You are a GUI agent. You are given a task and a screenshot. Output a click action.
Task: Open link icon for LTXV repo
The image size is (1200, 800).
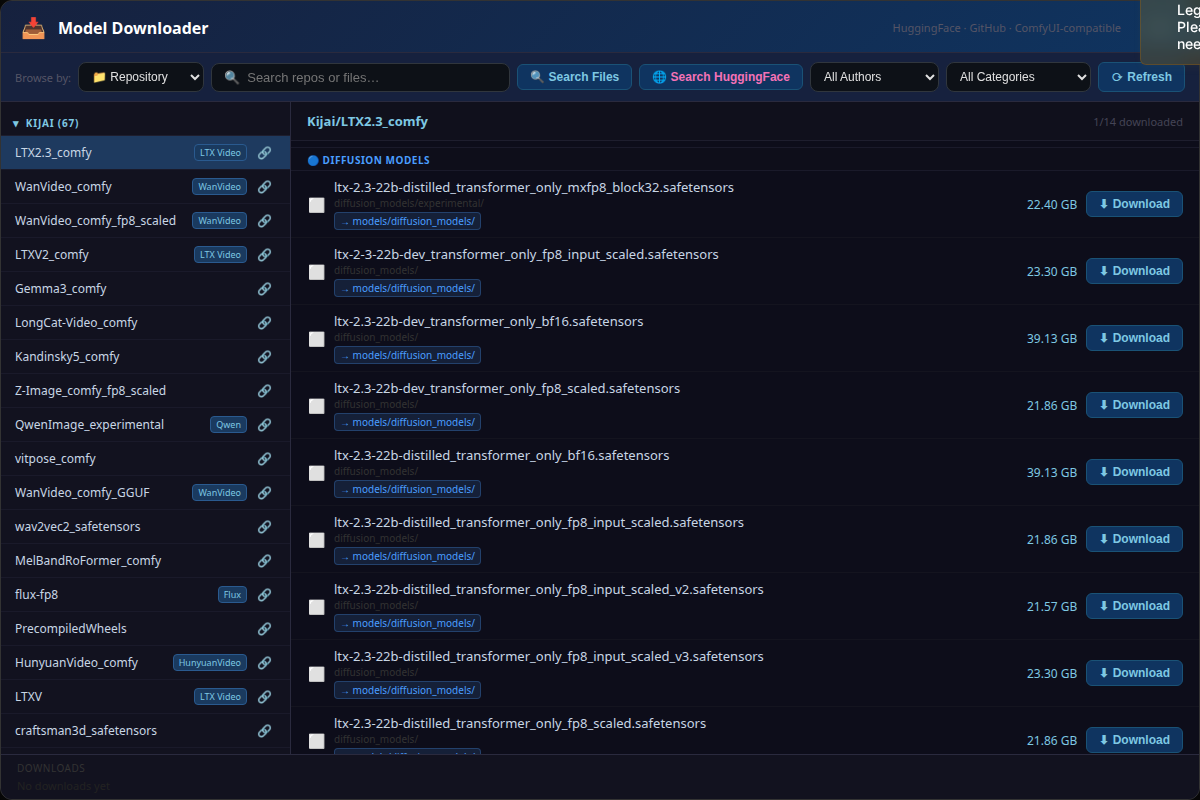(x=264, y=697)
